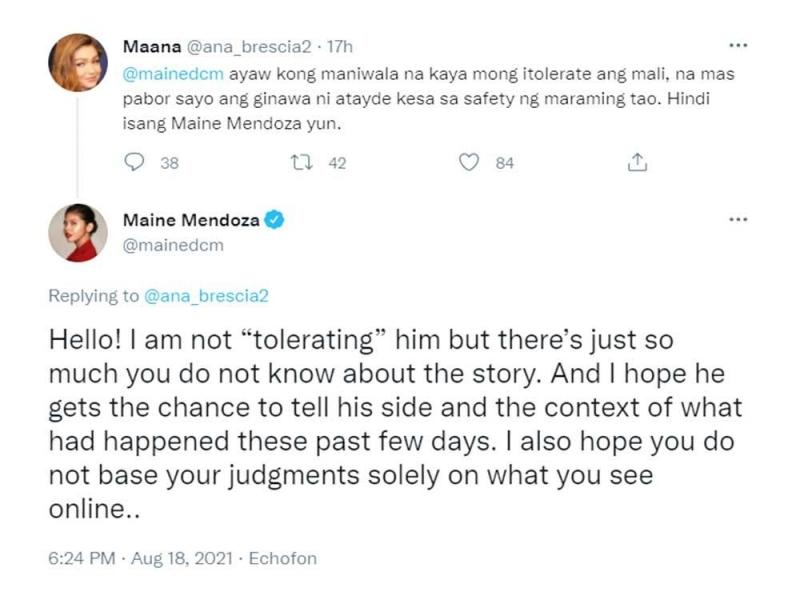Open the three-dot menu on Maana's tweet

tap(738, 46)
